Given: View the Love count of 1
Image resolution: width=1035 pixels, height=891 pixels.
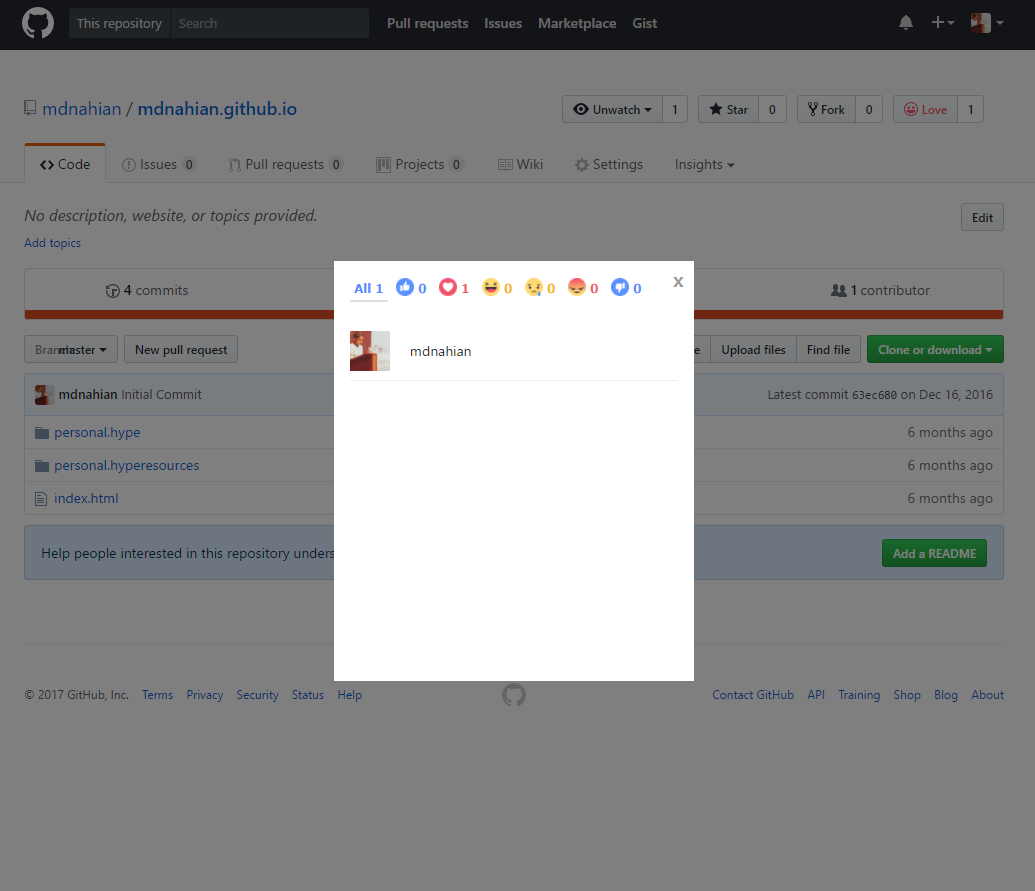Looking at the screenshot, I should tap(970, 110).
